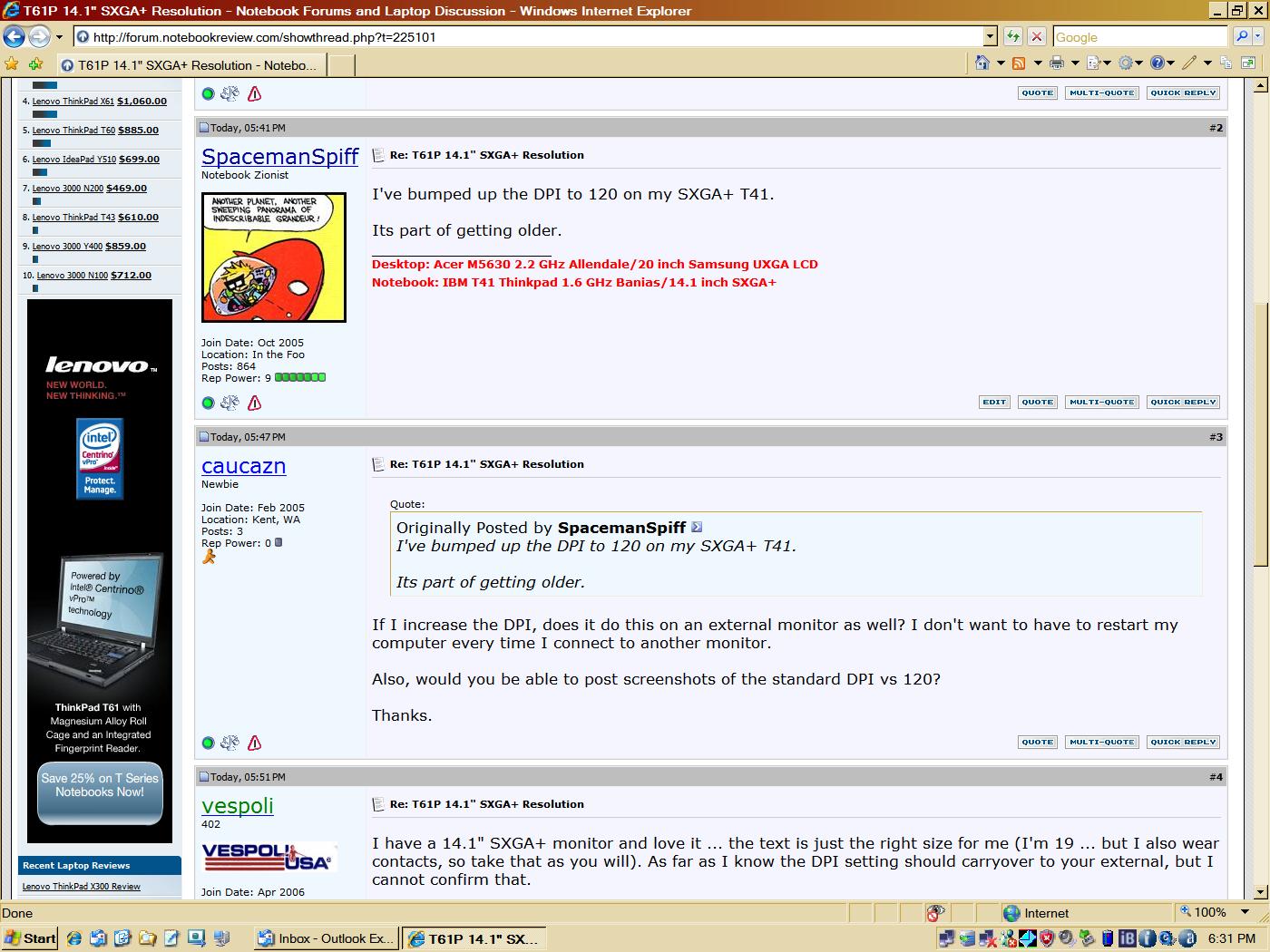Click the documents copy icon in the toolbar

click(x=1226, y=63)
